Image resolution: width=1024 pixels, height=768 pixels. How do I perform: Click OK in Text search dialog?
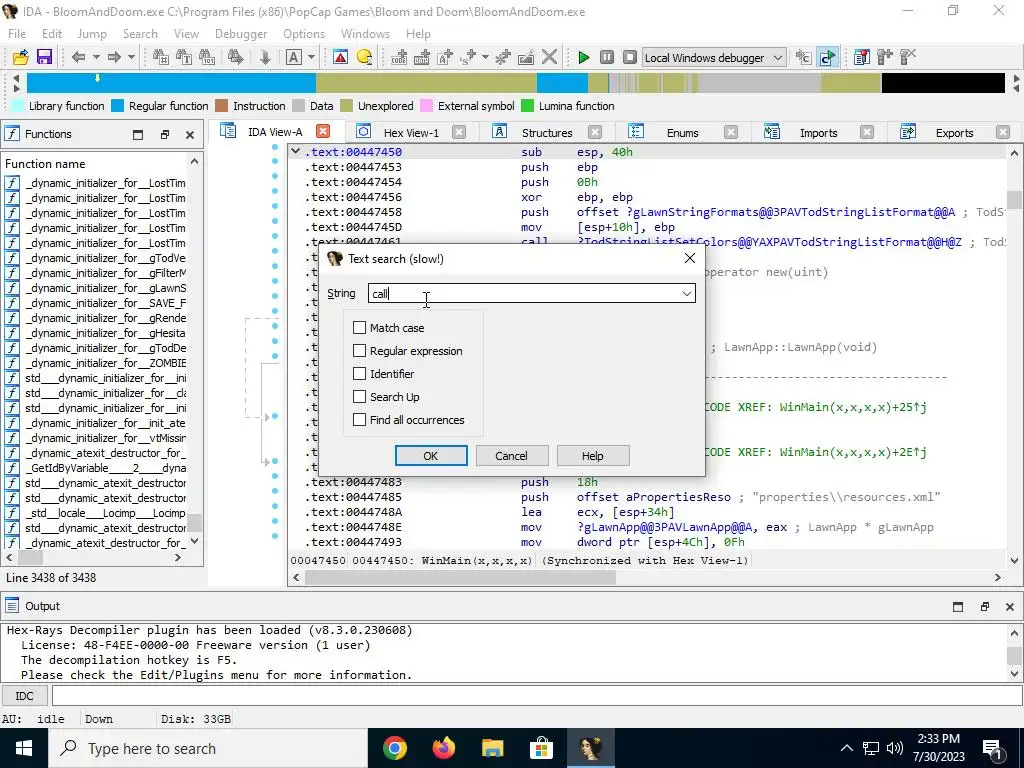tap(431, 456)
